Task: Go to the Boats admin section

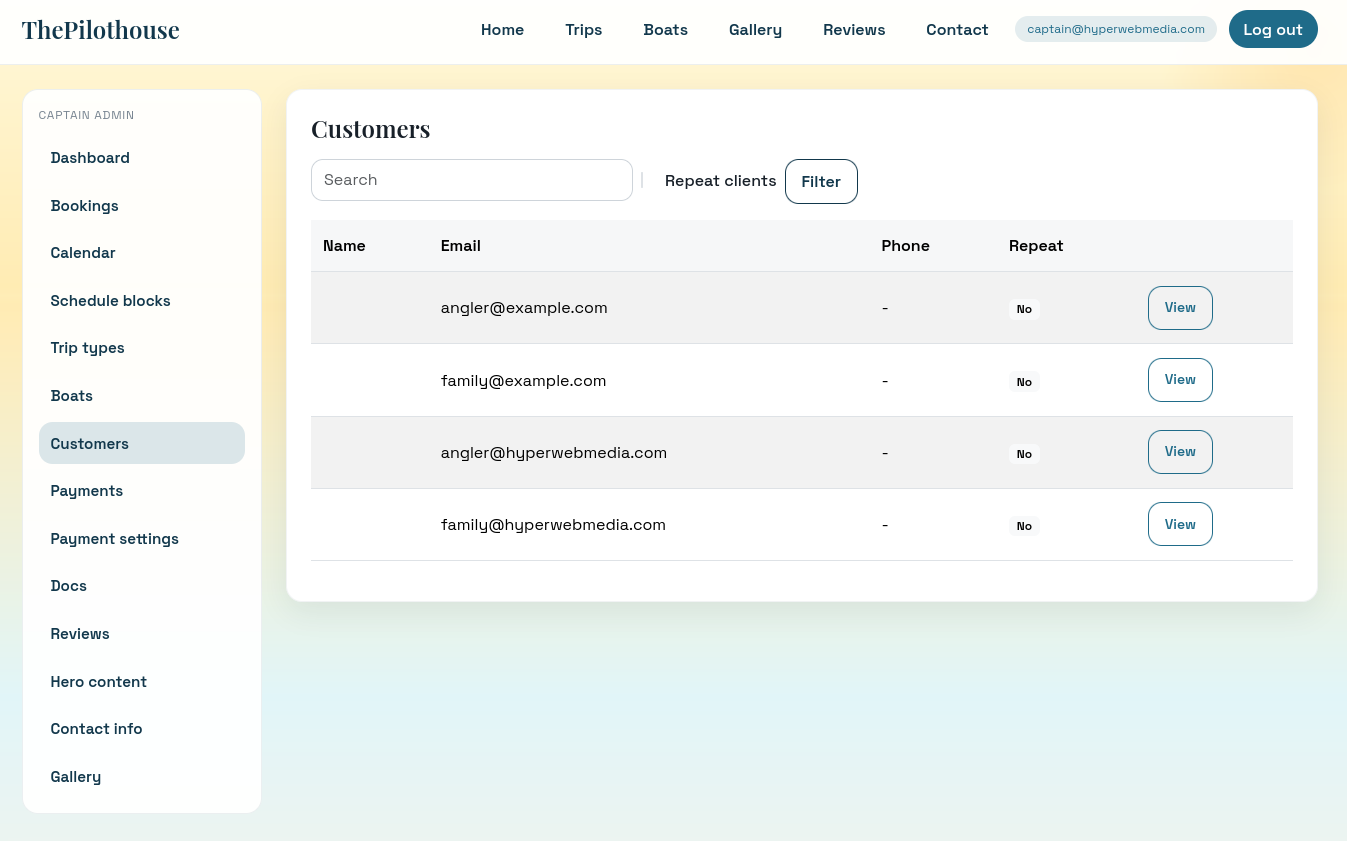Action: [x=71, y=396]
